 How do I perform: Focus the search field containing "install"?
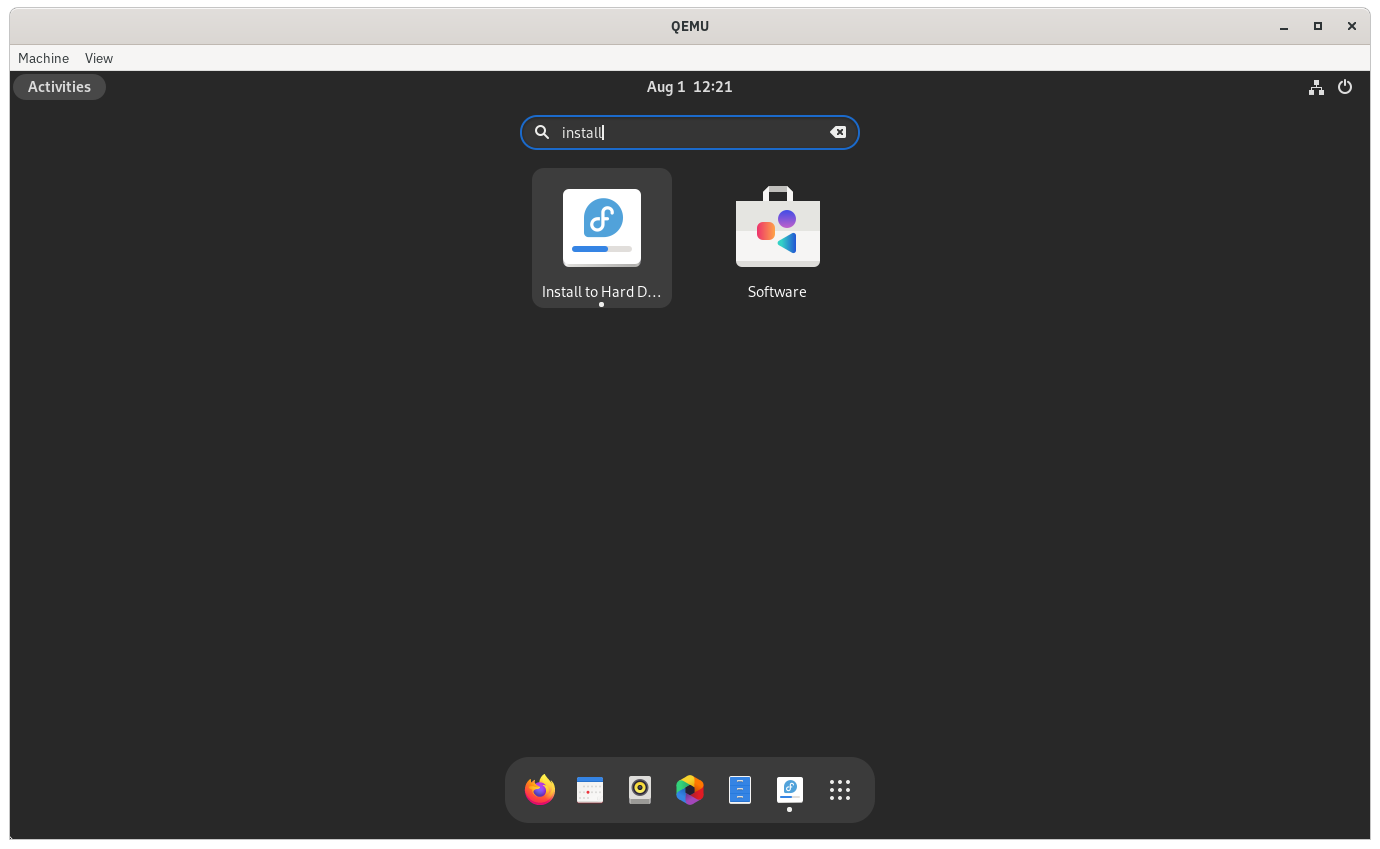690,132
